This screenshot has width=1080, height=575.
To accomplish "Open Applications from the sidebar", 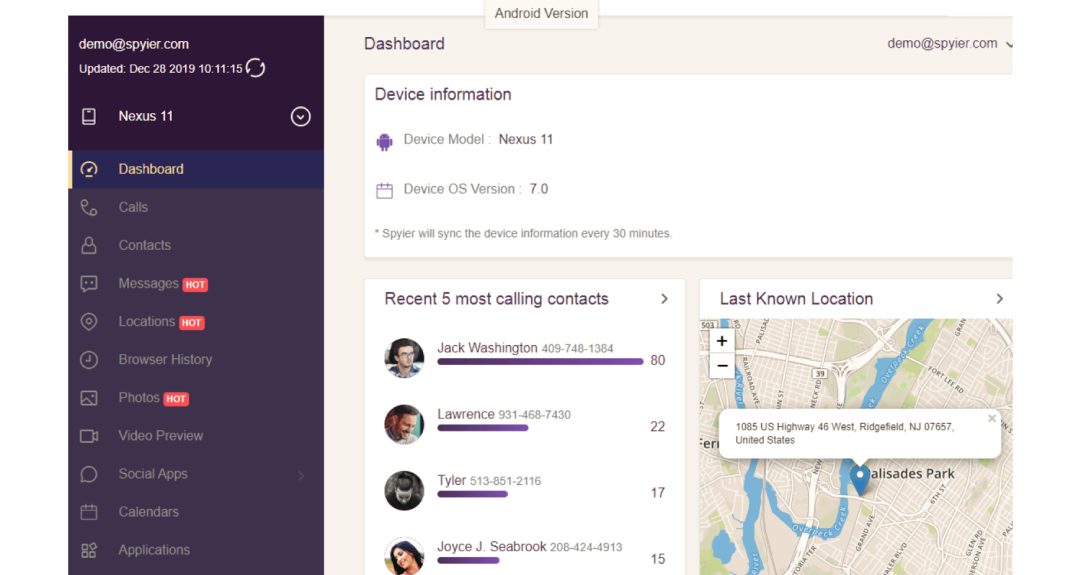I will click(x=153, y=550).
